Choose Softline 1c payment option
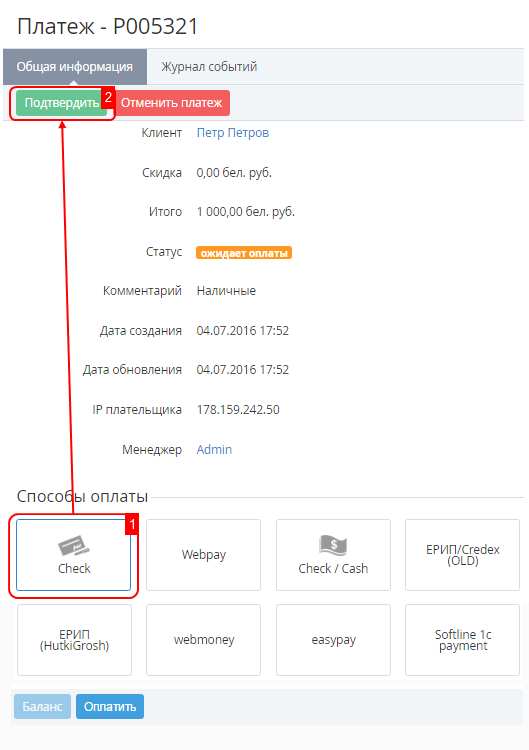 point(463,640)
